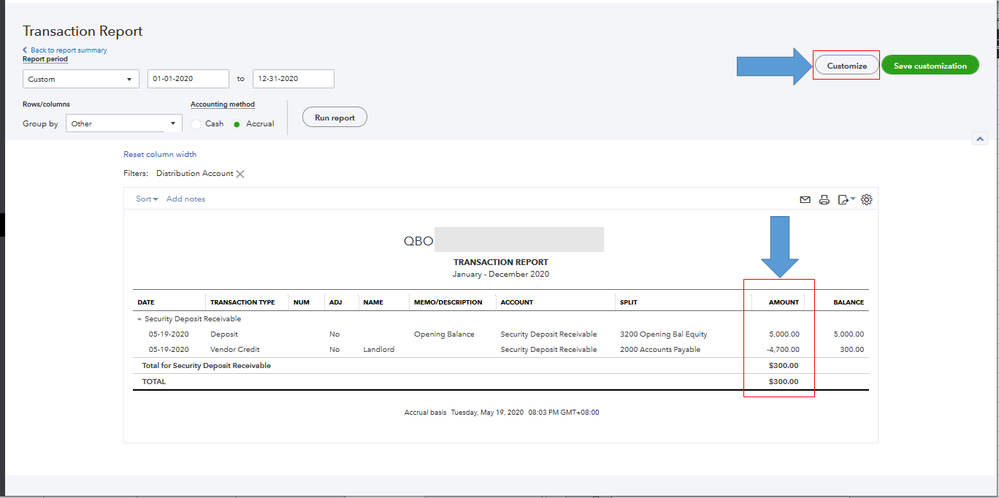Click the email report envelope icon
The width and height of the screenshot is (999, 498).
click(x=805, y=200)
